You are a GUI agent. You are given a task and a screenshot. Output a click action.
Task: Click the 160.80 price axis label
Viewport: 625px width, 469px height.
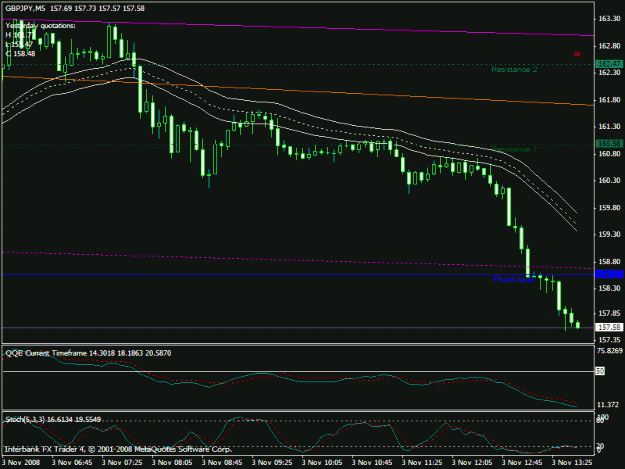point(609,153)
